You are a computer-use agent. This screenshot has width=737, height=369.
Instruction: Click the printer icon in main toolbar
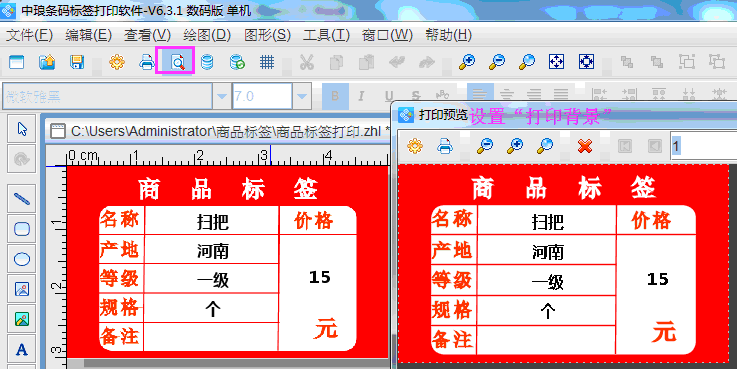point(147,62)
